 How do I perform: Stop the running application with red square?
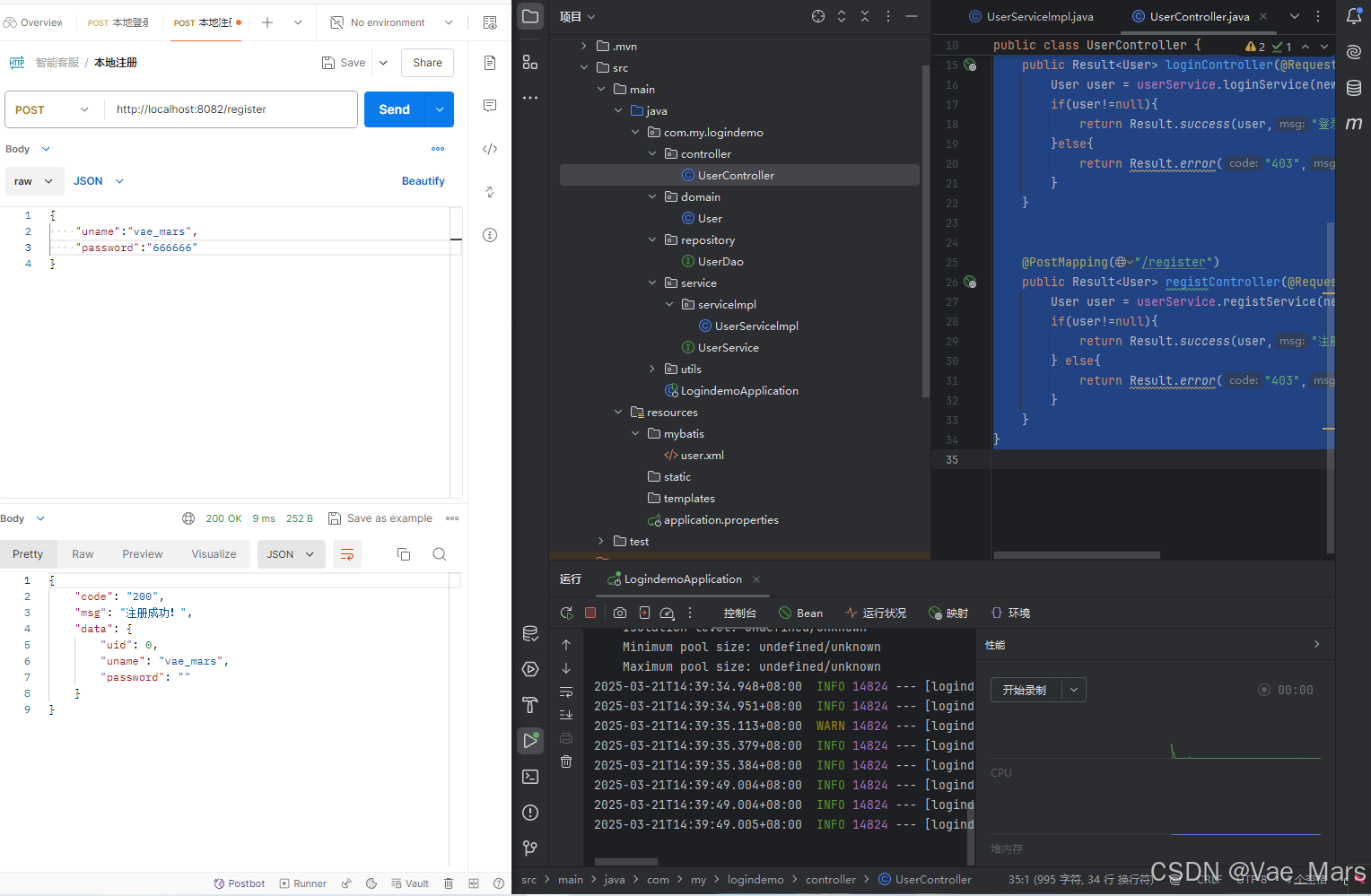[590, 613]
